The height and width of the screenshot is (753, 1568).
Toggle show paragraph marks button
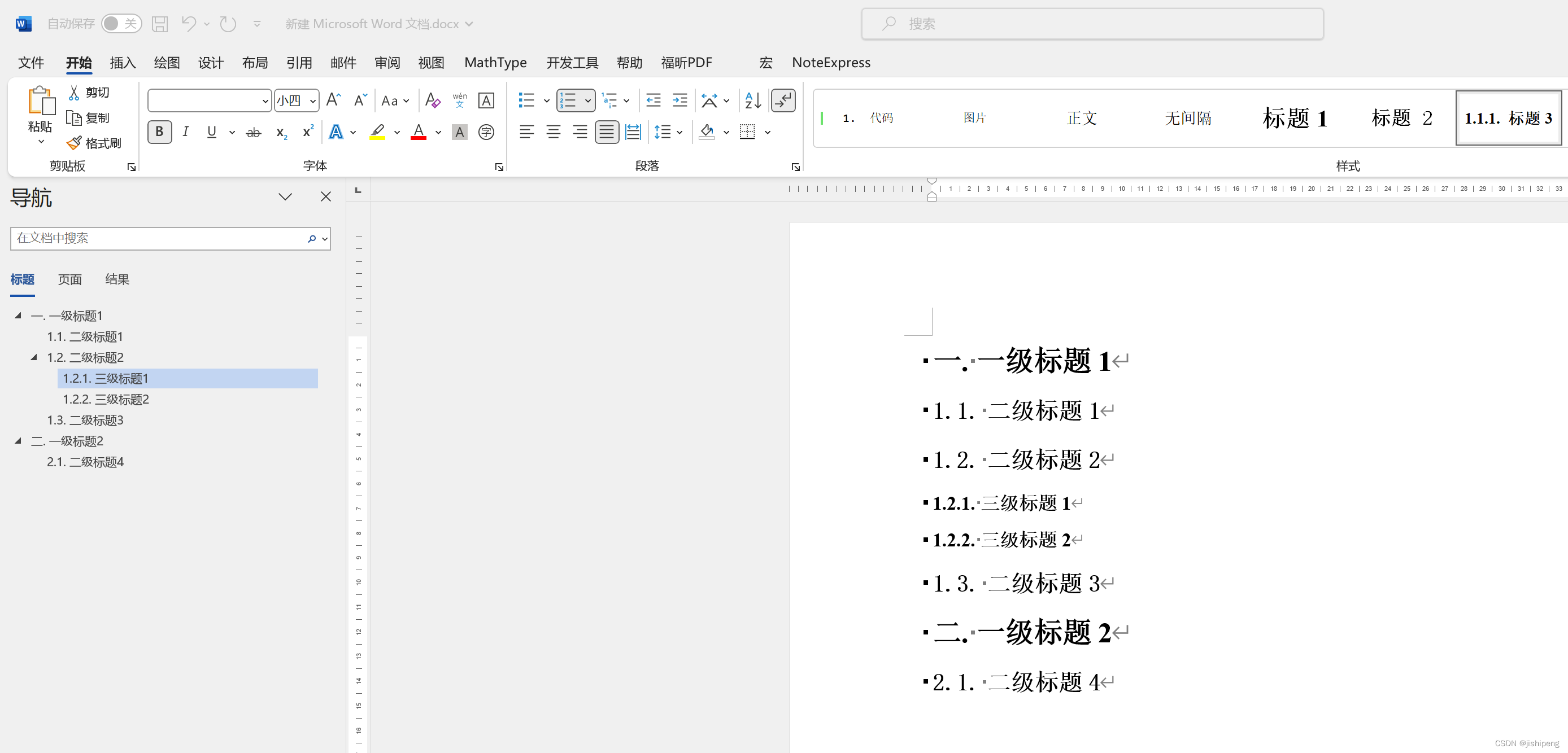(783, 100)
